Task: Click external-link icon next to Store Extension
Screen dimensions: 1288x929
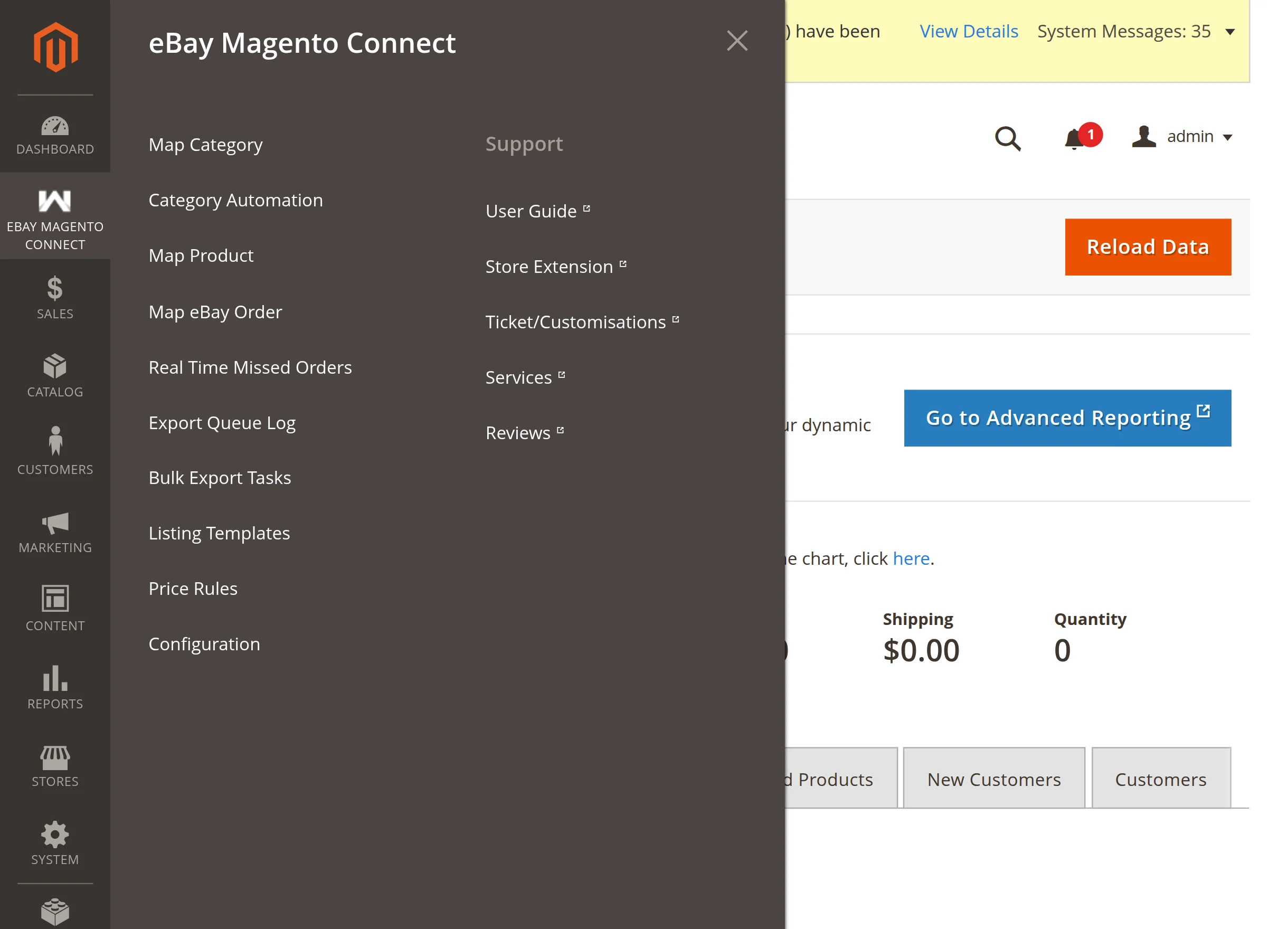Action: point(623,264)
